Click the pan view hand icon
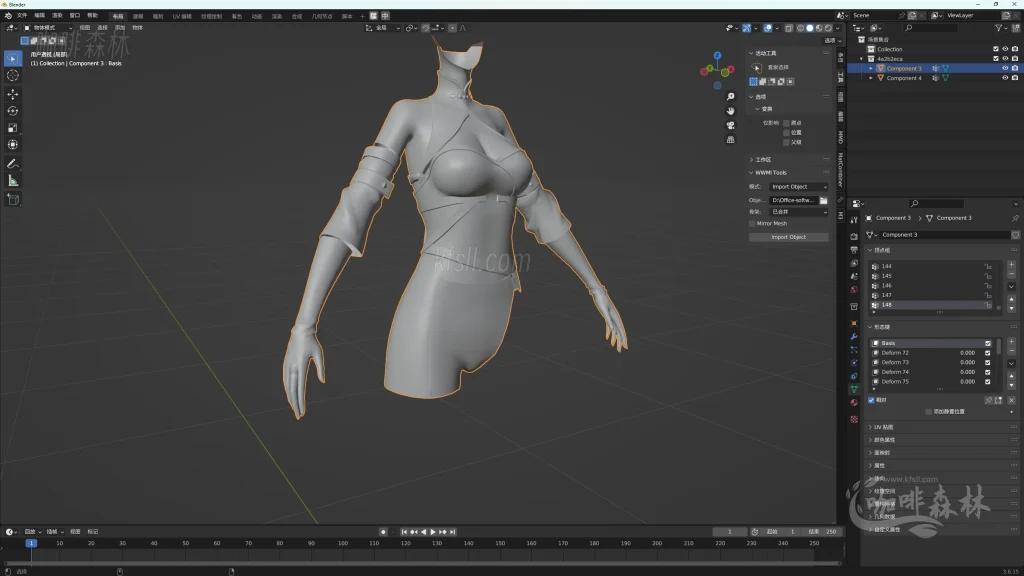 [x=730, y=111]
